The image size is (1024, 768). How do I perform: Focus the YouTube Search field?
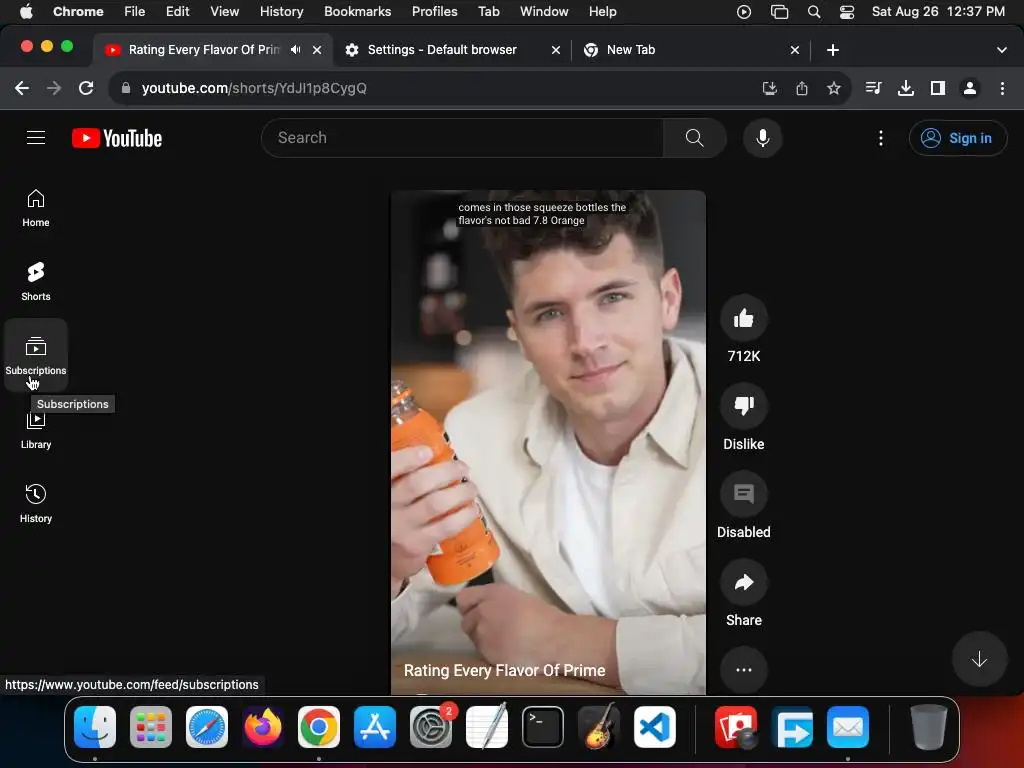click(462, 138)
